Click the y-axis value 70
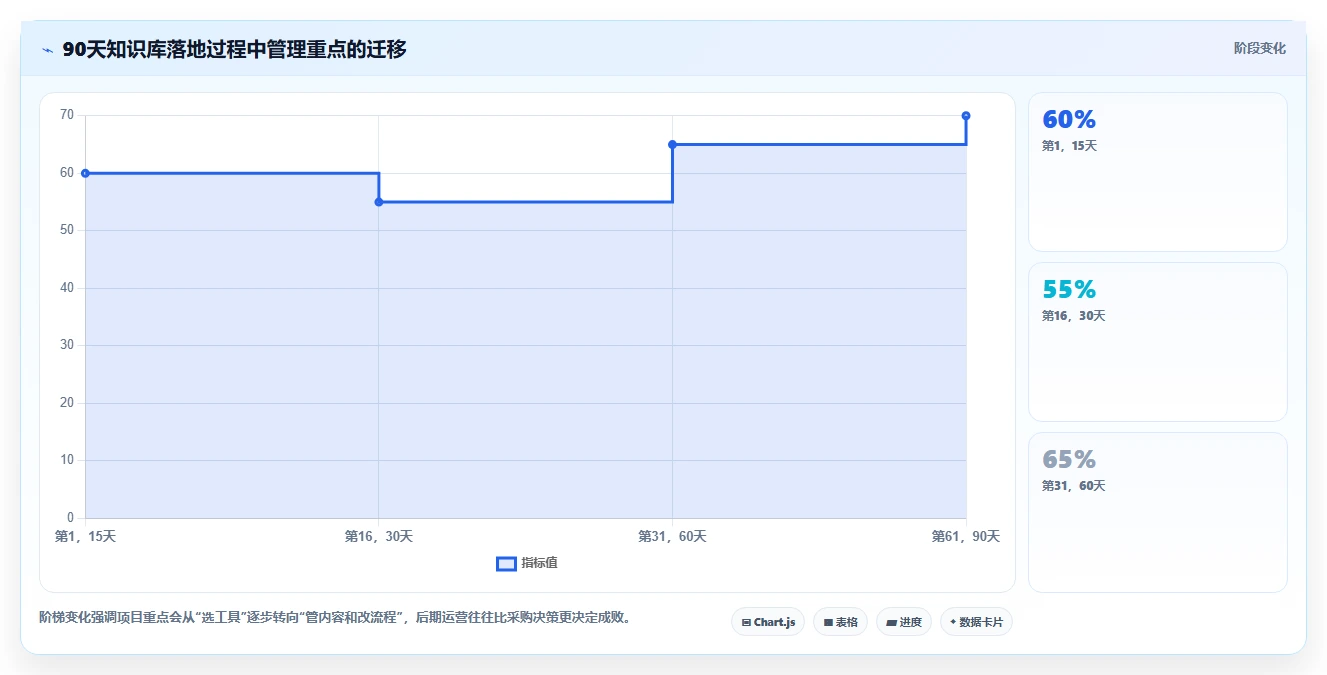Screen dimensions: 1327x675 (67, 115)
